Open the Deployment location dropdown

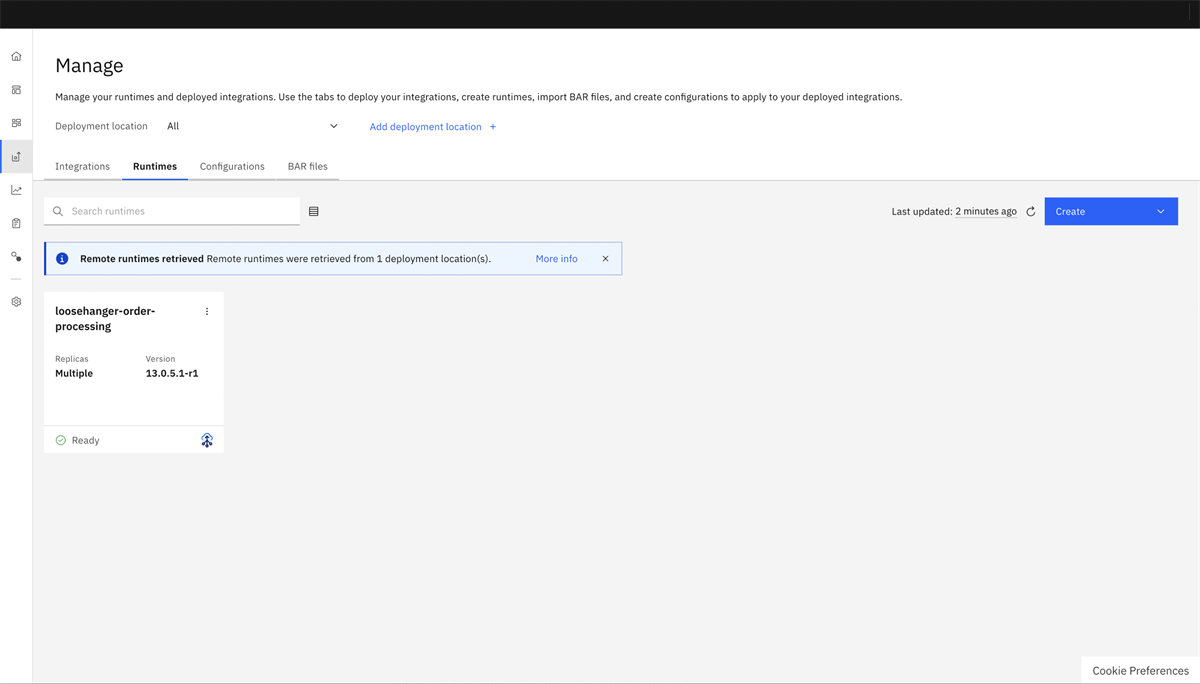pos(250,126)
